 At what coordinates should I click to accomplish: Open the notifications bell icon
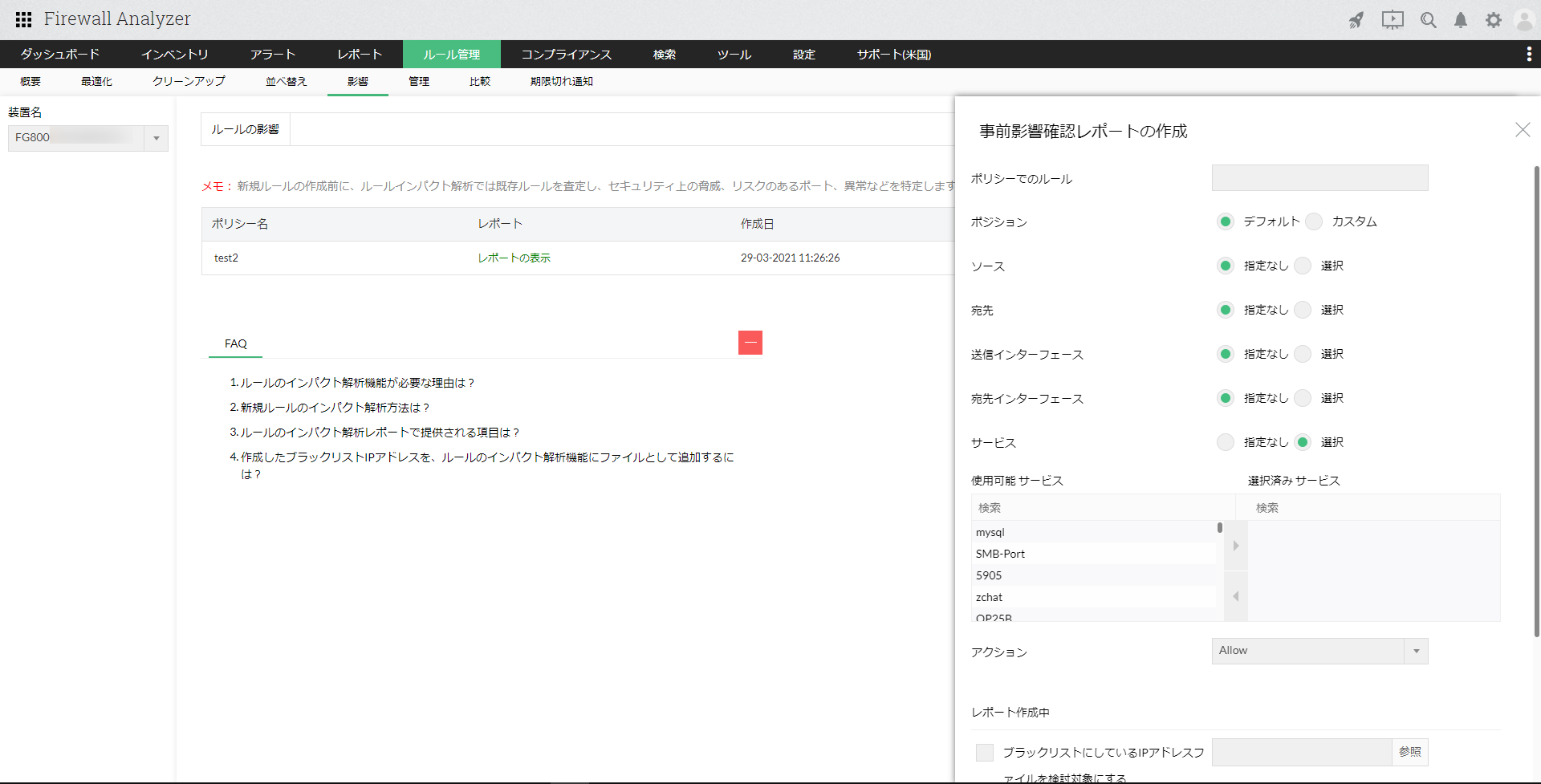point(1461,20)
